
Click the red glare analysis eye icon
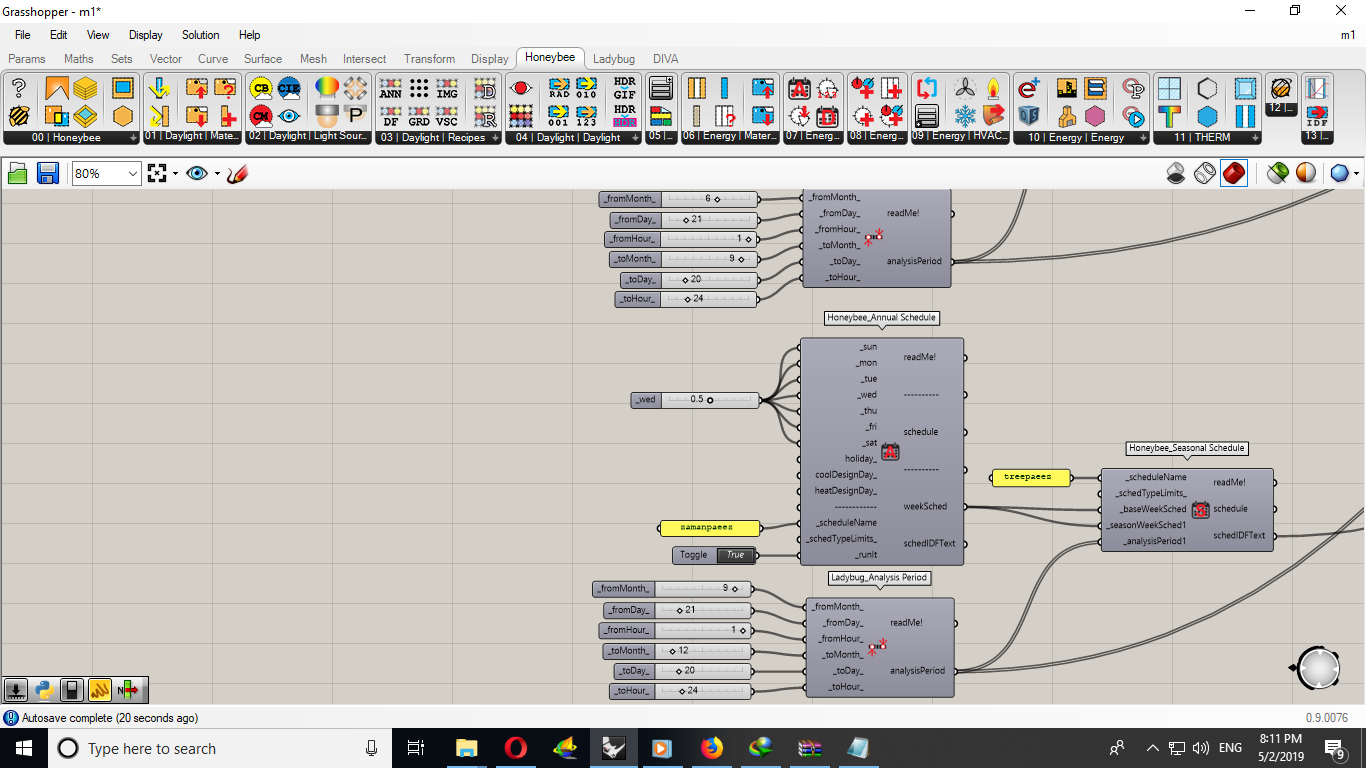[x=520, y=88]
